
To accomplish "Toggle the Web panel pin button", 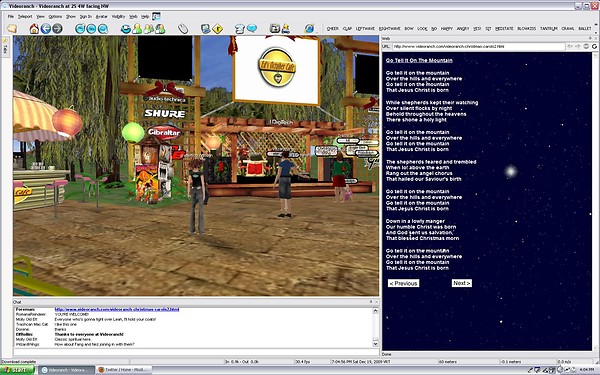I will [x=590, y=38].
